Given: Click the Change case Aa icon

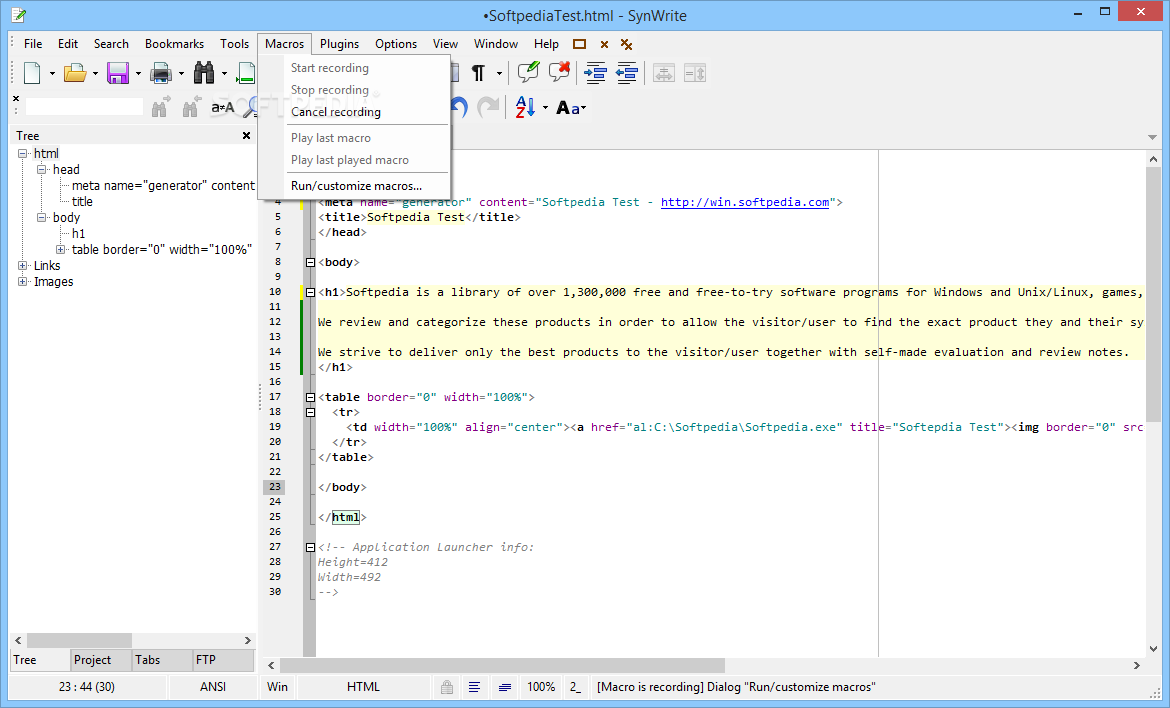Looking at the screenshot, I should (x=568, y=108).
